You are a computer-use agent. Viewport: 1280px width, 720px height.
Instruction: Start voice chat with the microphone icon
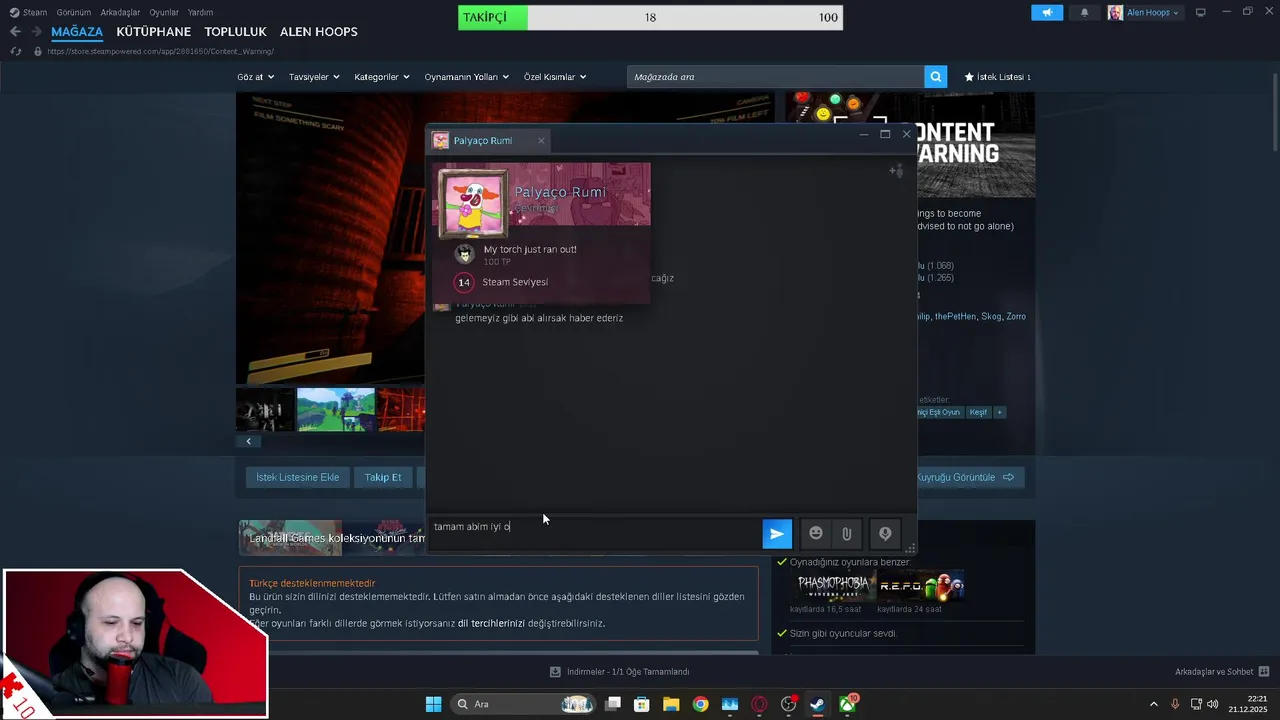click(x=885, y=534)
